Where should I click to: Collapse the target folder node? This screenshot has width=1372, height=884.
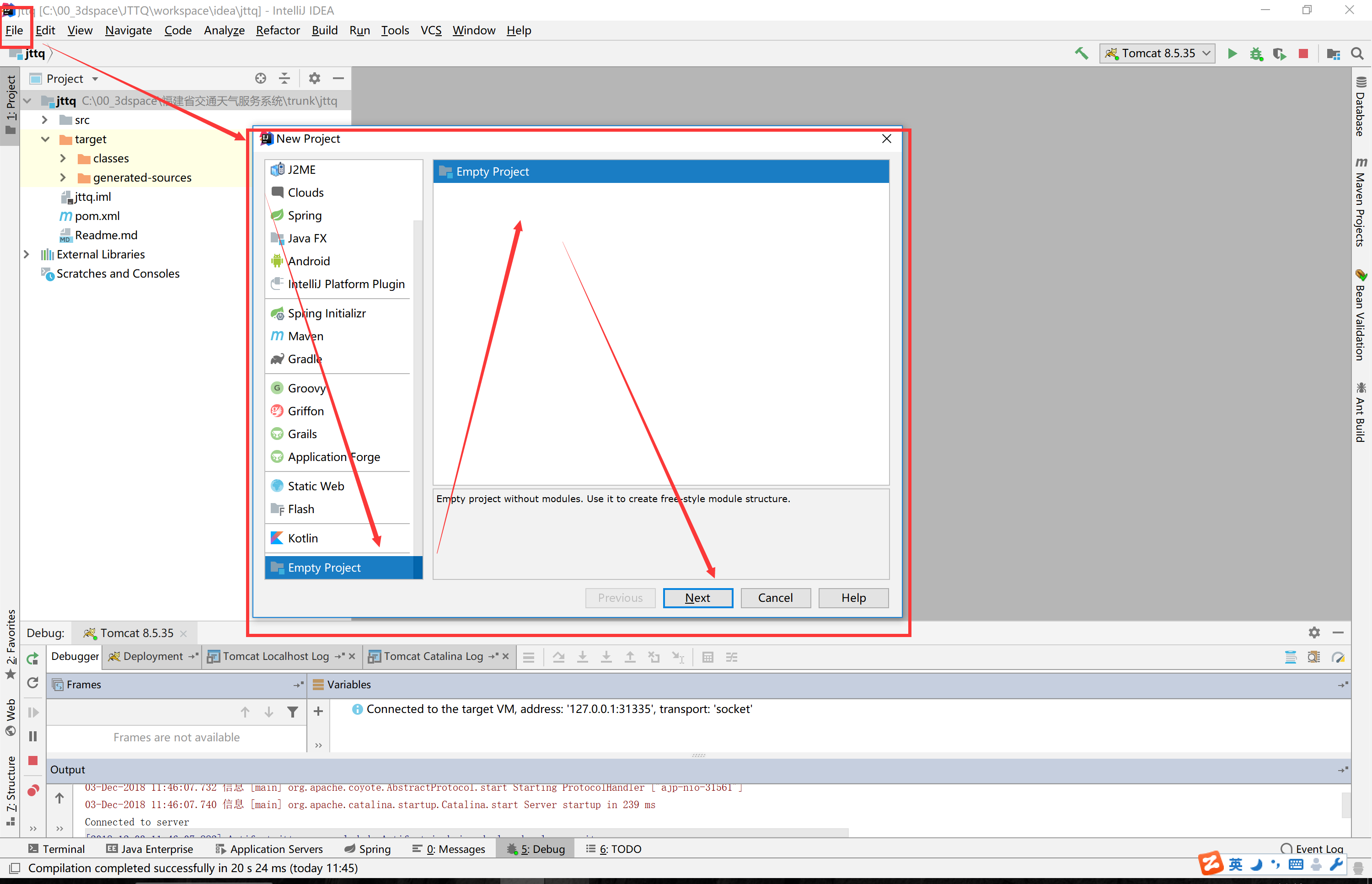click(45, 139)
